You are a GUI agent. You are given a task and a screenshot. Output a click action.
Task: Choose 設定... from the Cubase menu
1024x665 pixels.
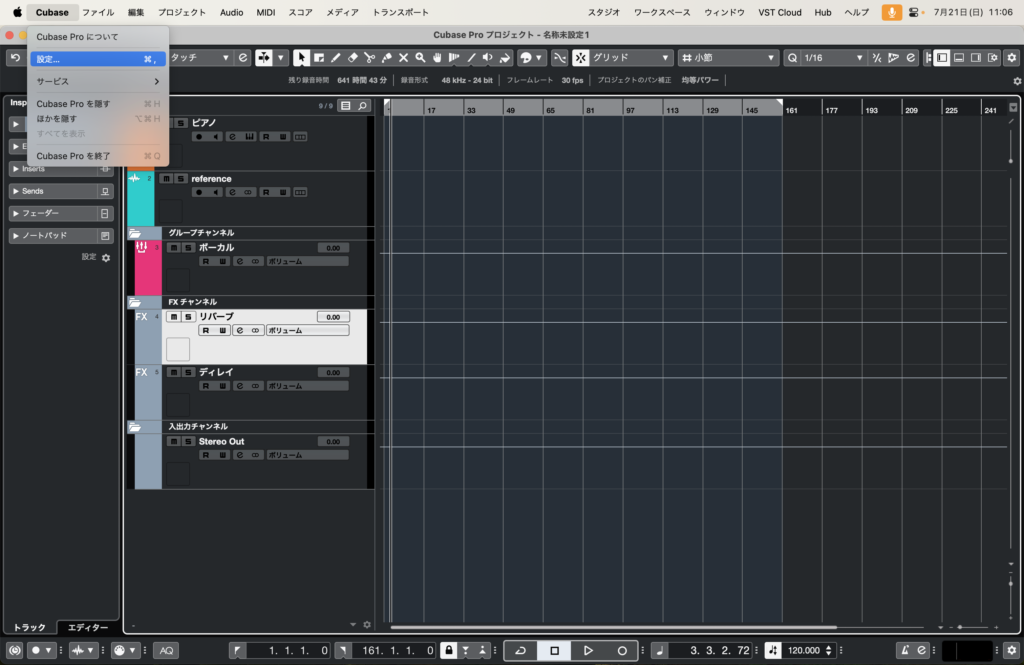click(97, 59)
